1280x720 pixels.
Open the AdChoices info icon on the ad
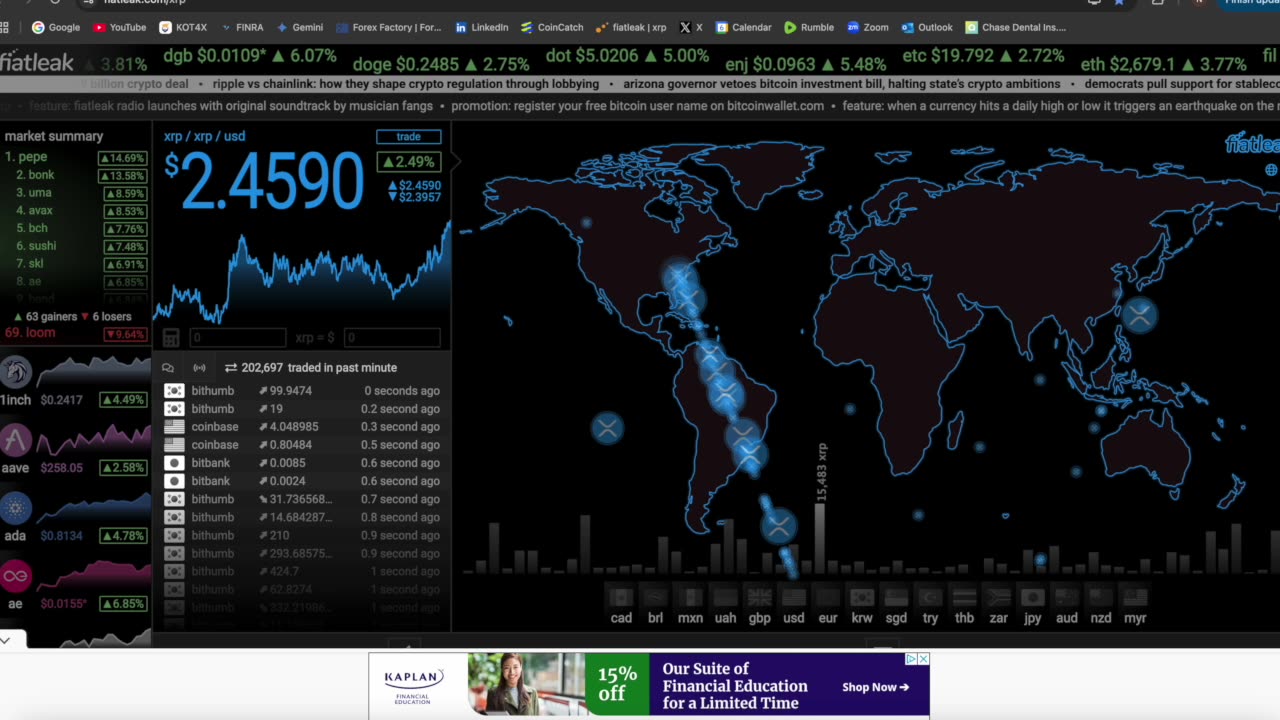coord(911,659)
